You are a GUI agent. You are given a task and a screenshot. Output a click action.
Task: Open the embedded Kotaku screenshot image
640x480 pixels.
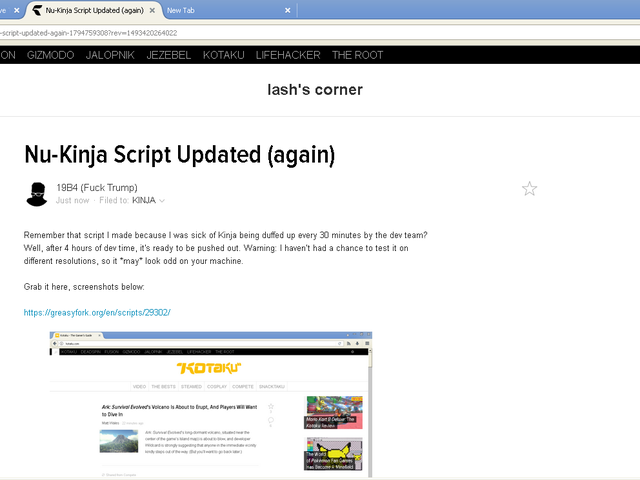211,404
